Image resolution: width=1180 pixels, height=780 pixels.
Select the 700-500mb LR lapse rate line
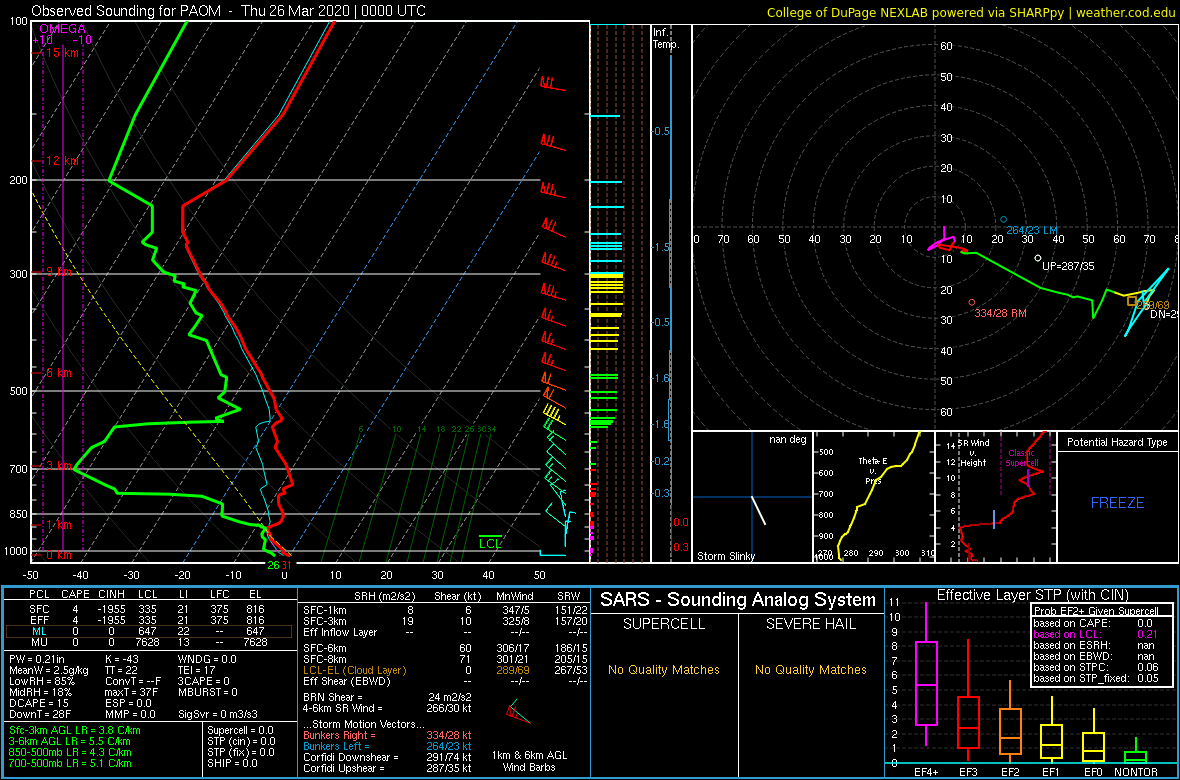[71, 763]
